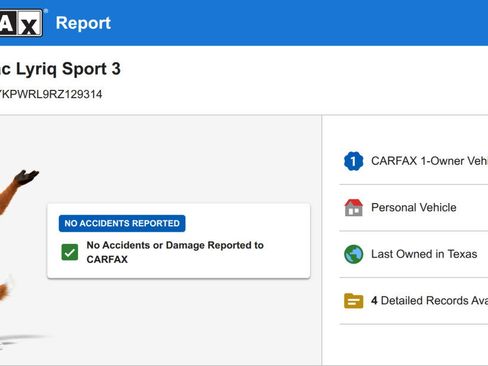Click the yellow folder Detailed Records icon
Viewport: 488px width, 366px height.
[x=353, y=301]
